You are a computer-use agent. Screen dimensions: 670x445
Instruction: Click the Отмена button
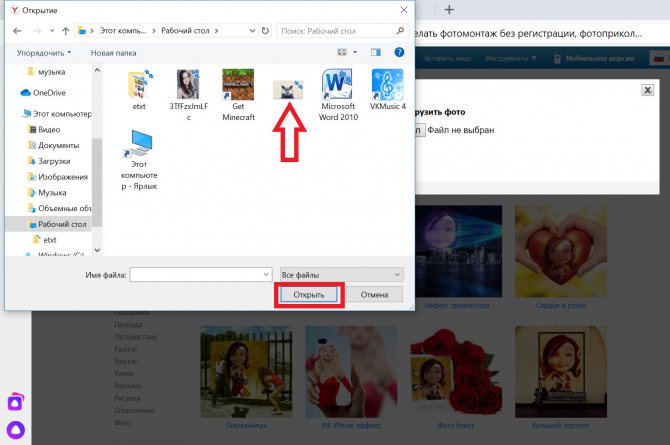point(374,295)
